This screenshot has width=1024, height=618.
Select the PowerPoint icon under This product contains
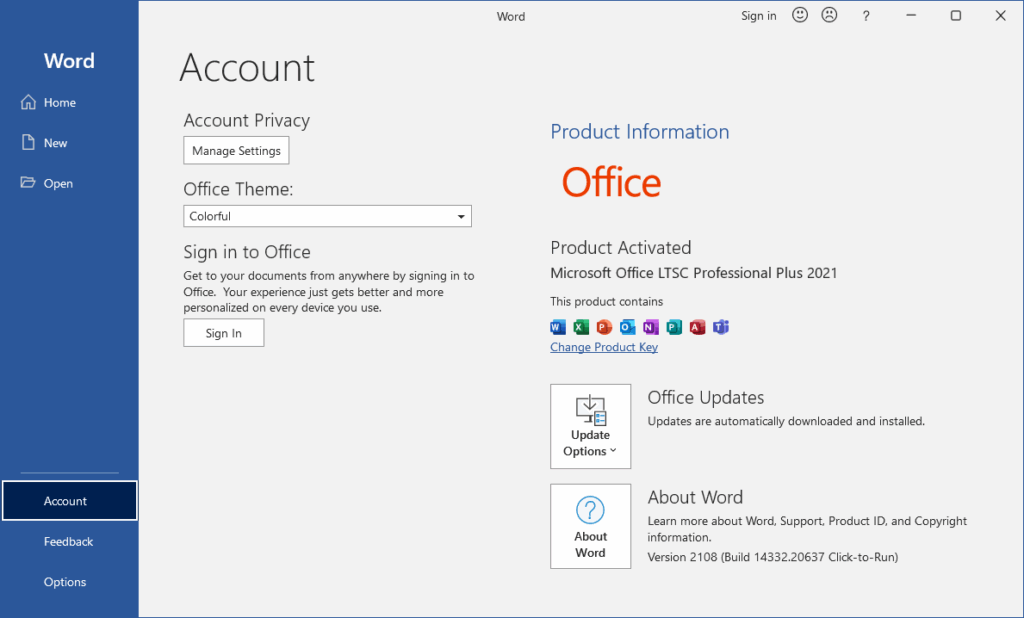coord(604,327)
